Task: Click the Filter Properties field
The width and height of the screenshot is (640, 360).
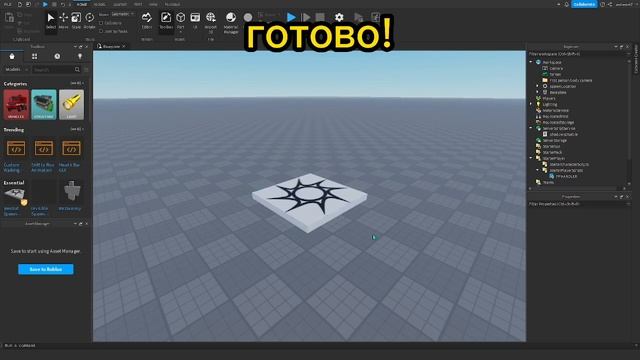Action: [x=578, y=204]
